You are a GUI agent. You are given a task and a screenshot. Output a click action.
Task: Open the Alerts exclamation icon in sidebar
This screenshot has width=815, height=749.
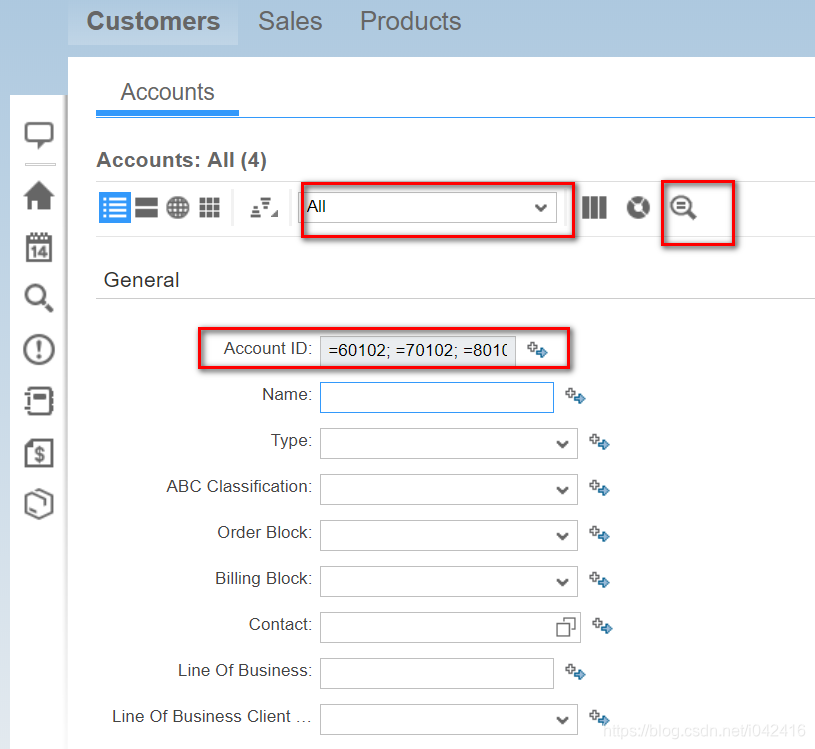coord(39,349)
